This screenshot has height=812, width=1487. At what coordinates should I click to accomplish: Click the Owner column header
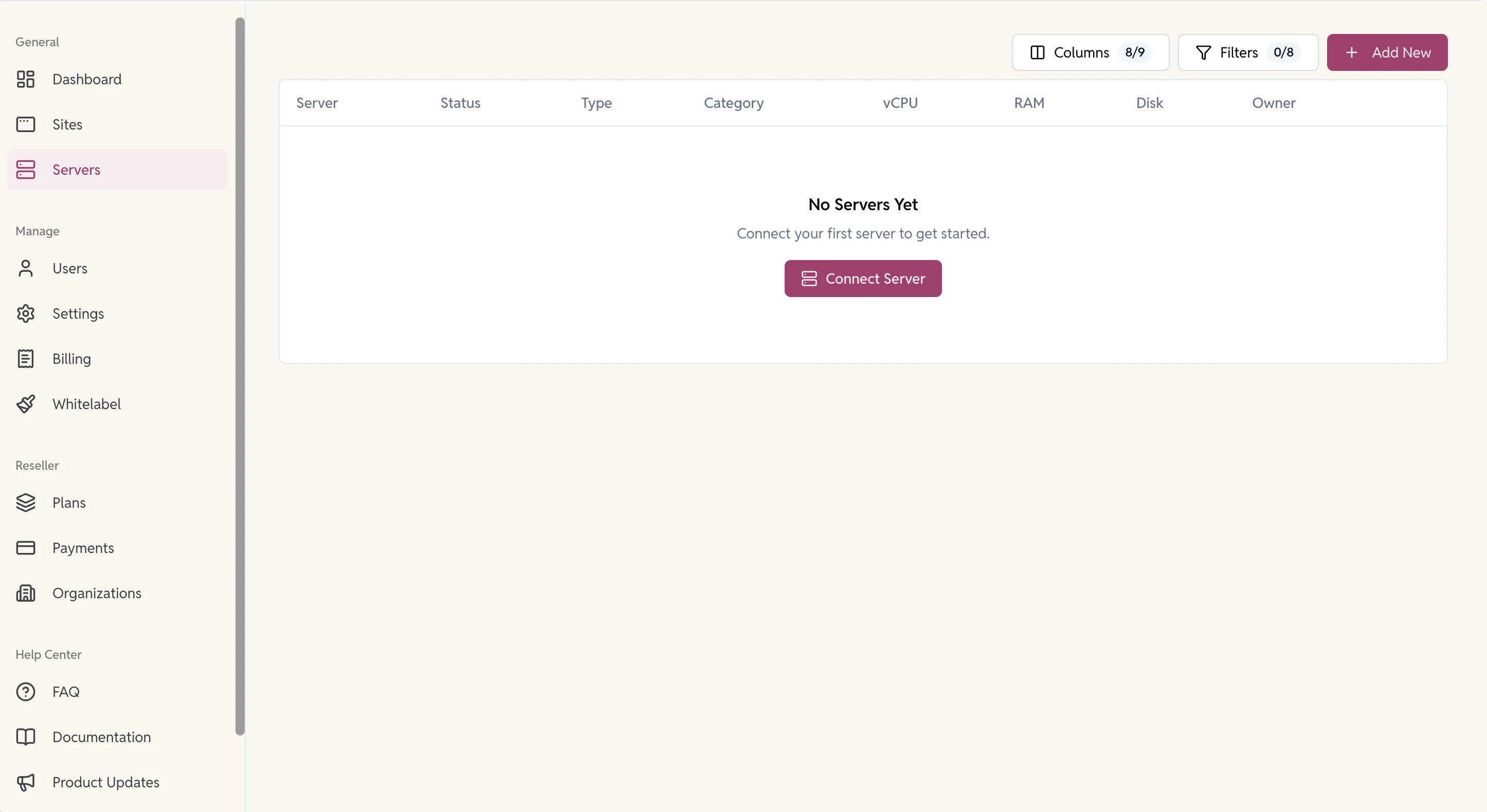1274,103
